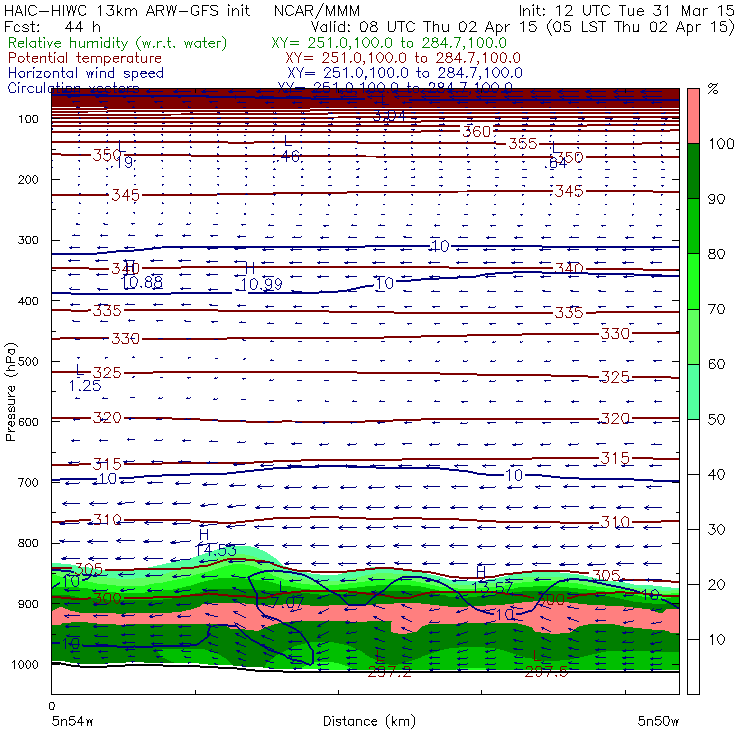740x740 pixels.
Task: Click the 'Init: 12 UTC Tue 31 Mar 15' text
Action: click(627, 10)
